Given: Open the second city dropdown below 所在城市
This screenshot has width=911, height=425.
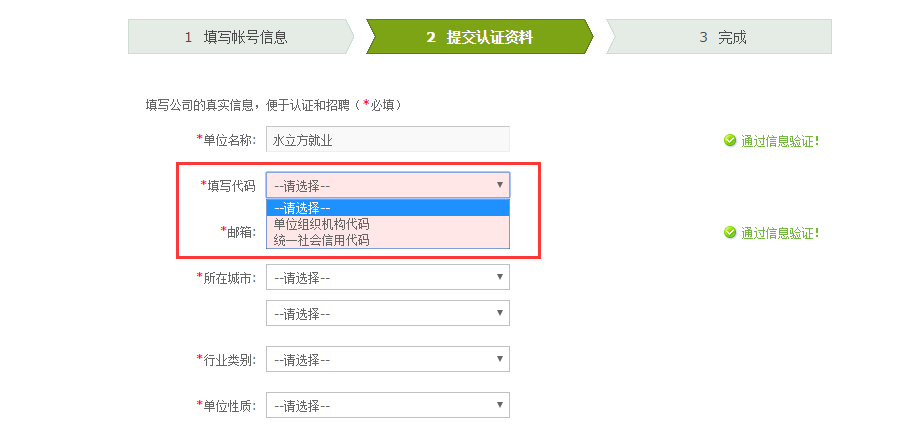Looking at the screenshot, I should (388, 313).
